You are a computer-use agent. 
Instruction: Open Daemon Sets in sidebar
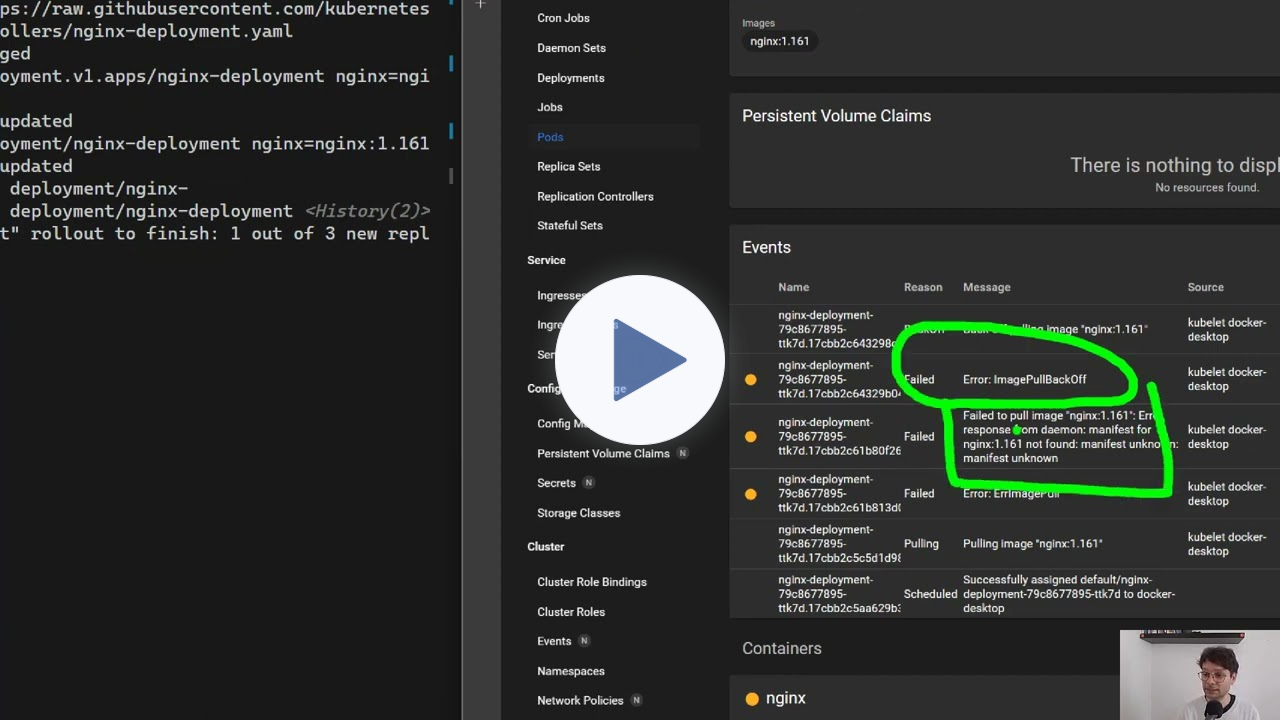(x=571, y=48)
